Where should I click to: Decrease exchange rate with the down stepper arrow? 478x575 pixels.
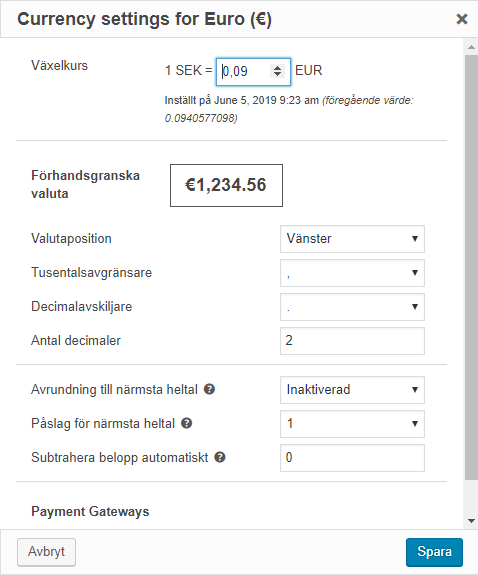pyautogui.click(x=278, y=74)
